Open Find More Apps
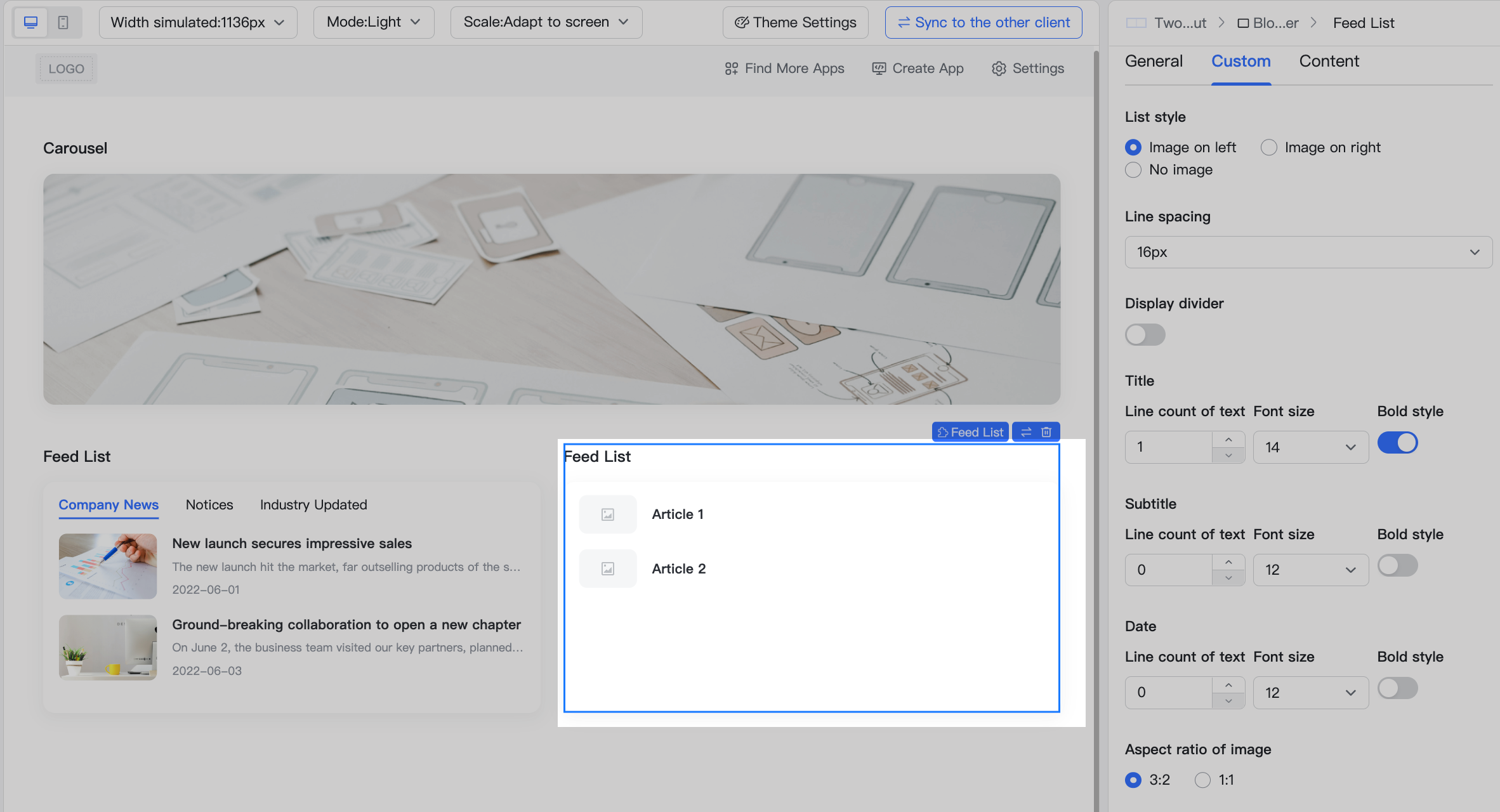The width and height of the screenshot is (1500, 812). click(784, 68)
